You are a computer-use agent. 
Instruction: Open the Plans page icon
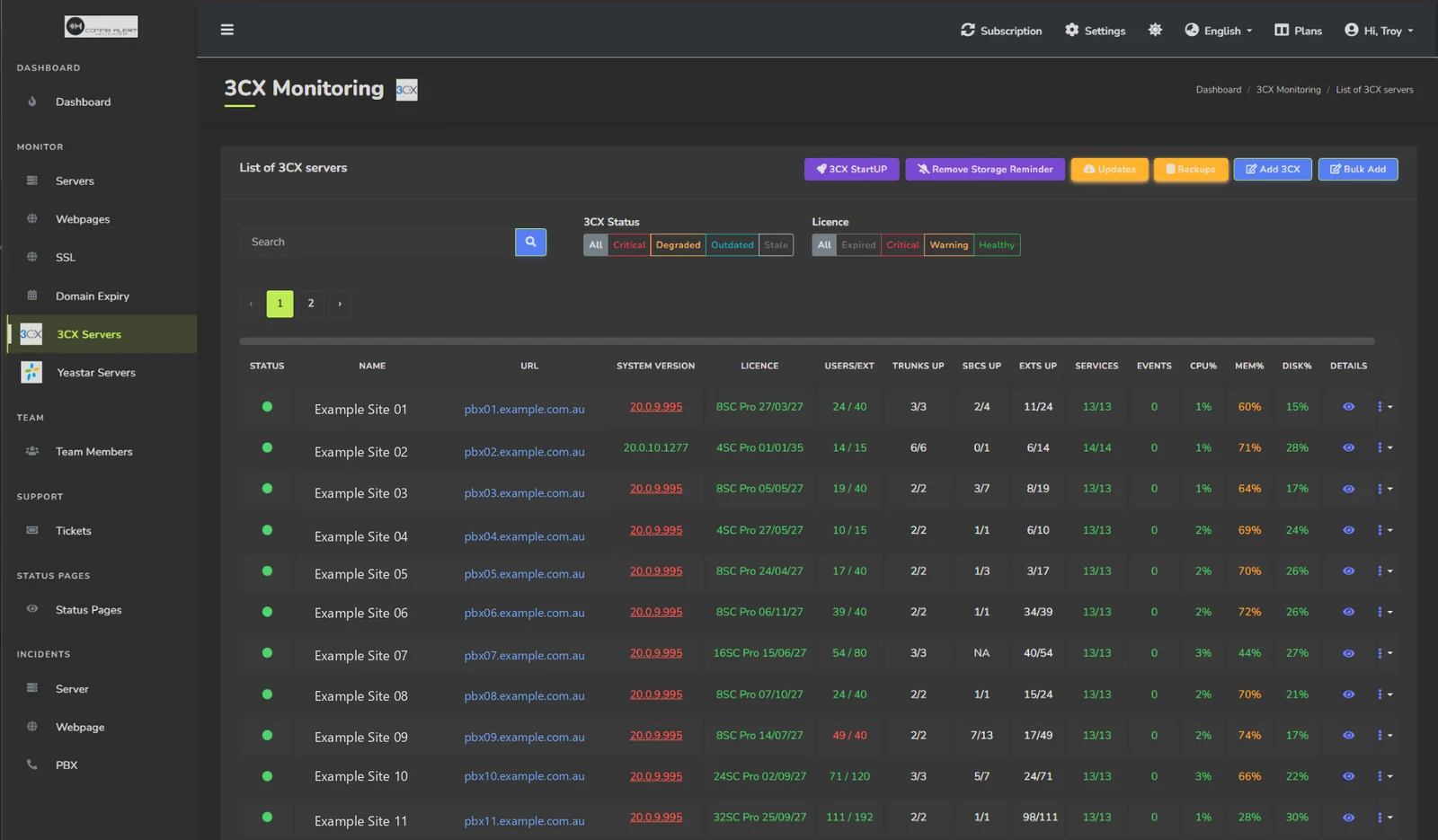[x=1282, y=30]
